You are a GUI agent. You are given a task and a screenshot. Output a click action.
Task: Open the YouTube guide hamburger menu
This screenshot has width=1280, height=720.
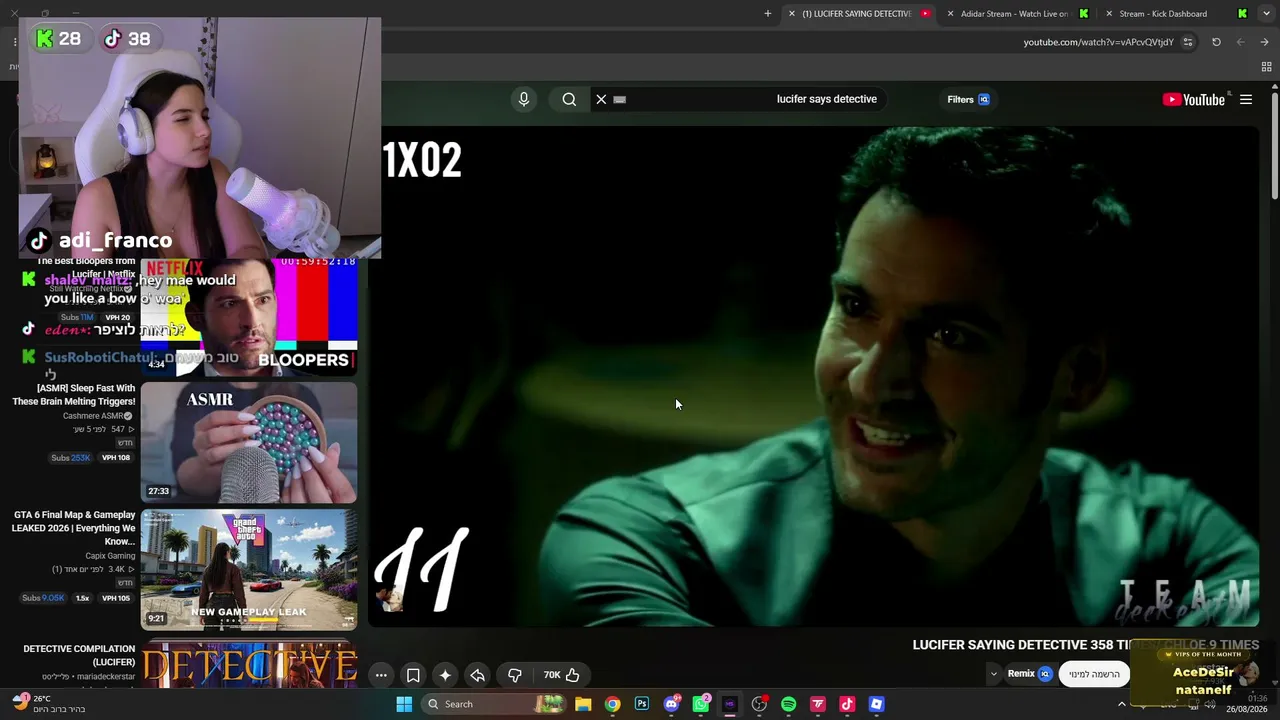[x=1246, y=99]
